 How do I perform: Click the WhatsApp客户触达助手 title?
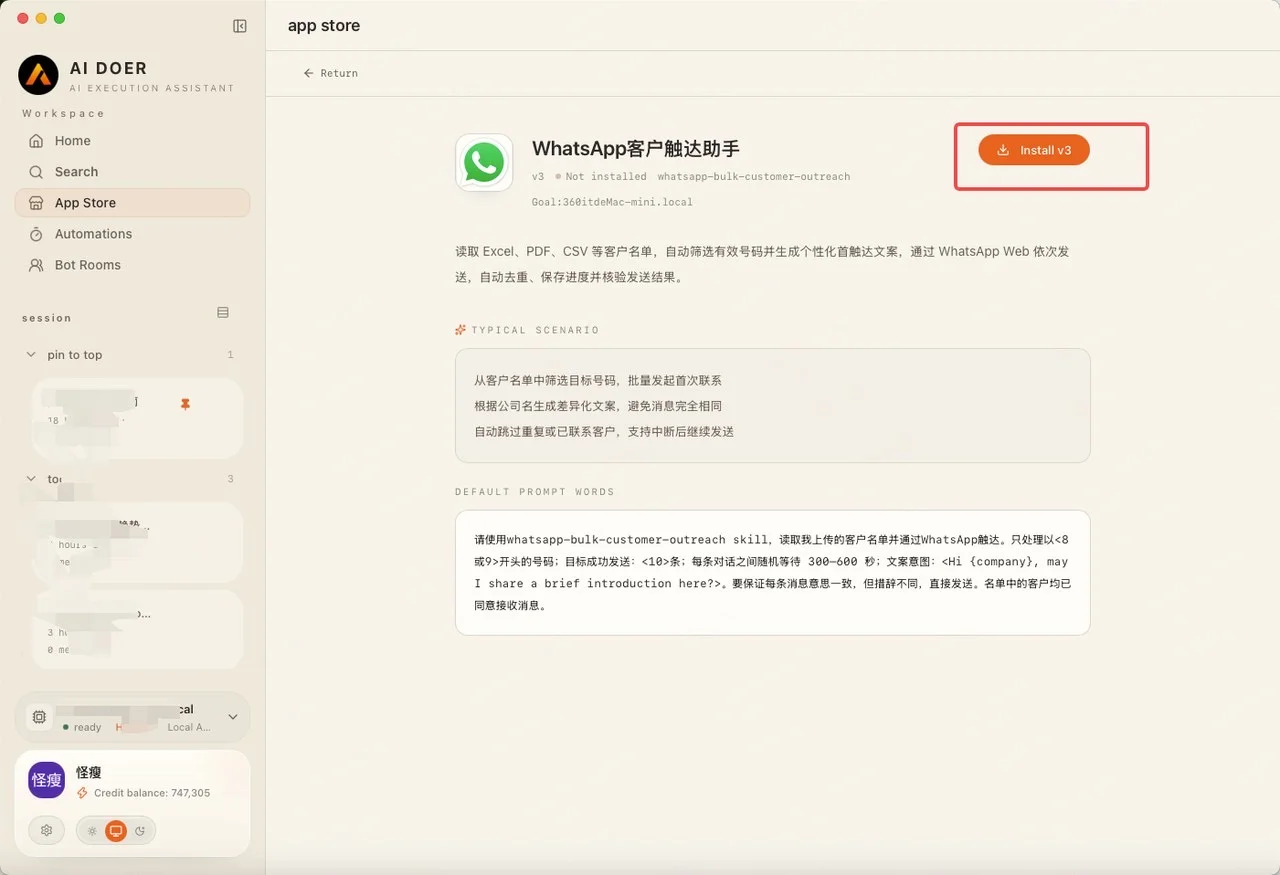tap(636, 149)
